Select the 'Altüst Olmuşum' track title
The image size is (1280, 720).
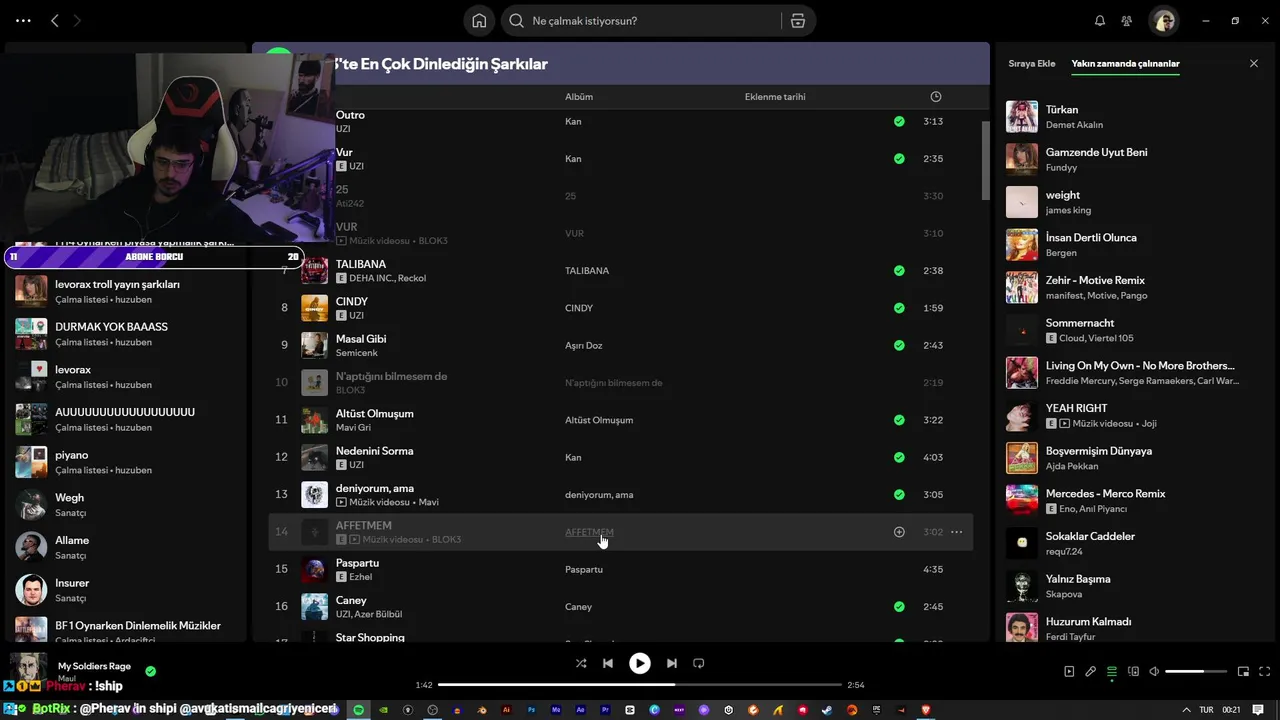[375, 413]
